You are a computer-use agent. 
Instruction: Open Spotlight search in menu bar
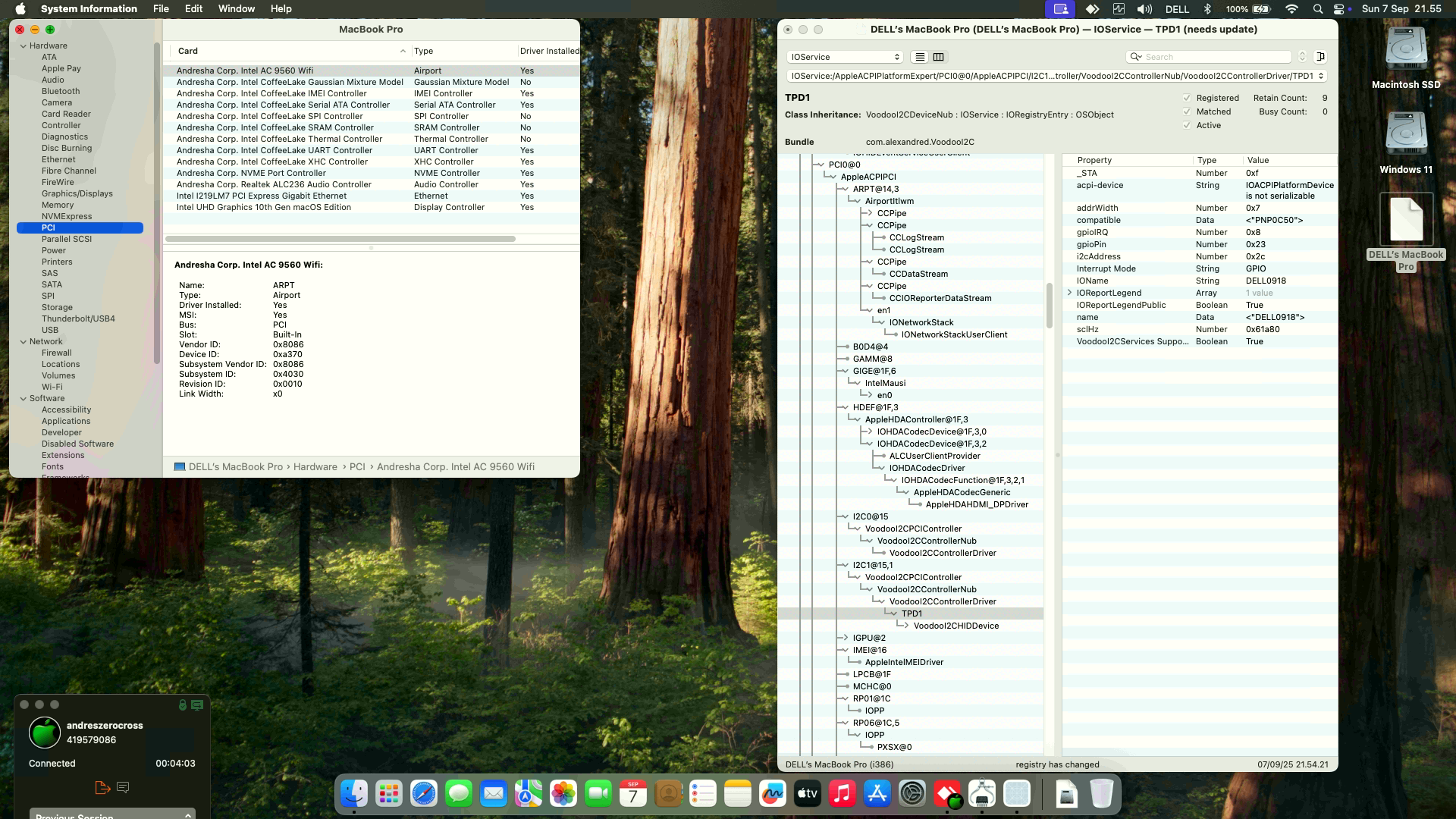tap(1318, 9)
